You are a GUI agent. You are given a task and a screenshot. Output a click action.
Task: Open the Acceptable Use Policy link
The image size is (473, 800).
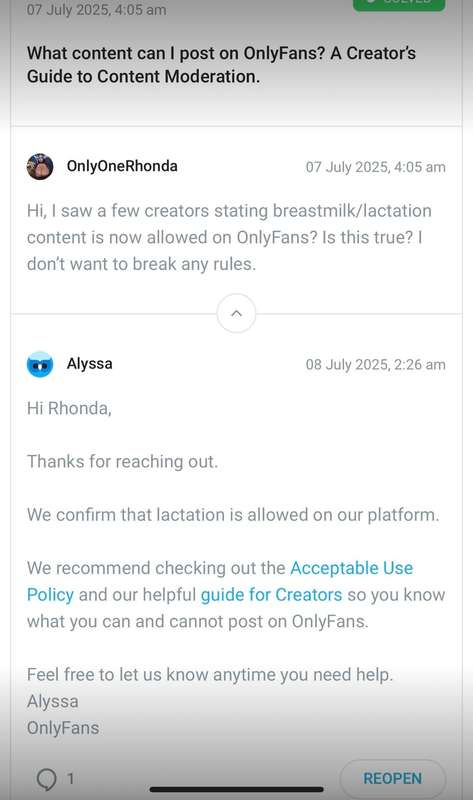[x=220, y=581]
